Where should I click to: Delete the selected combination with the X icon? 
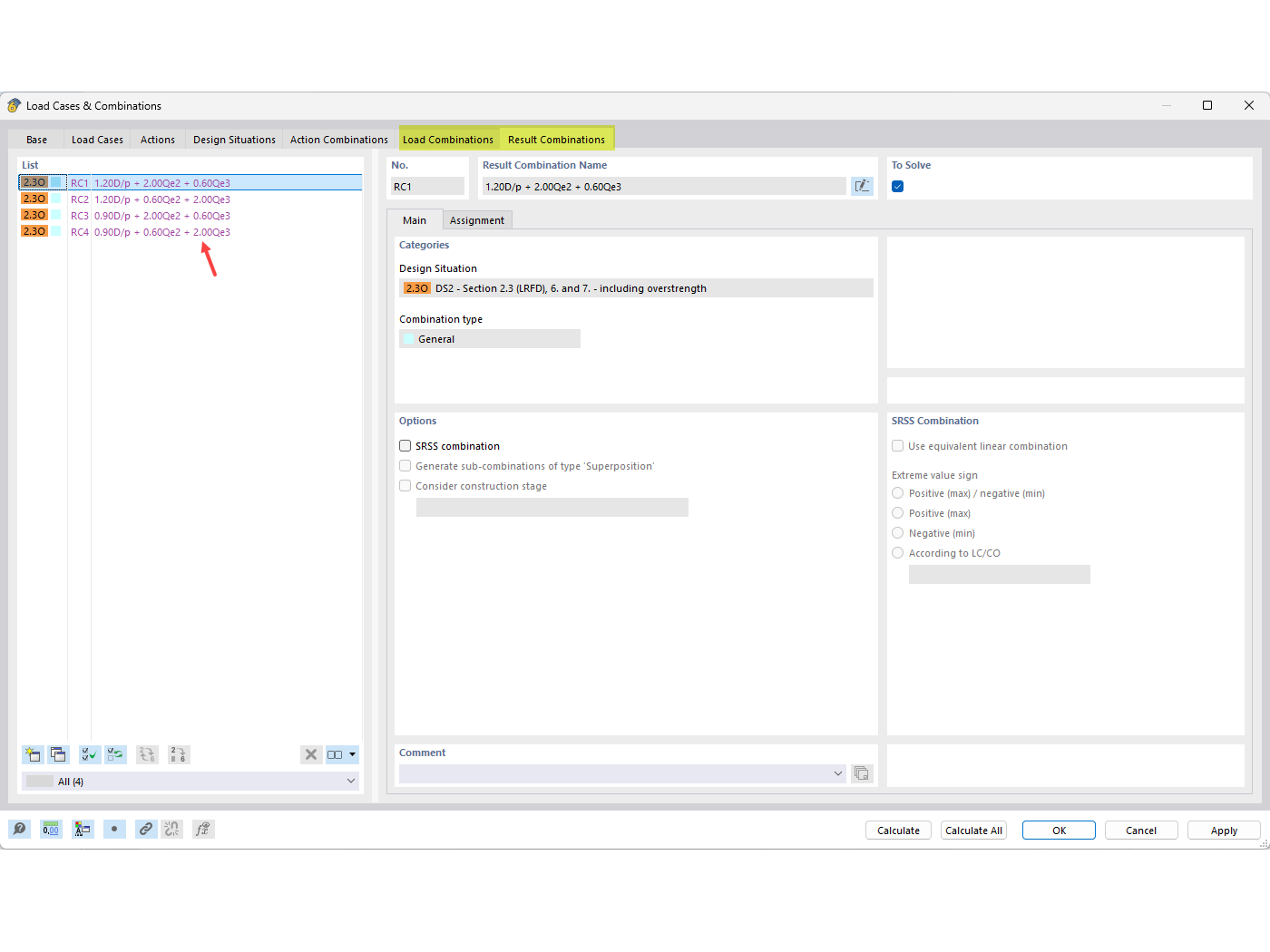pos(311,754)
